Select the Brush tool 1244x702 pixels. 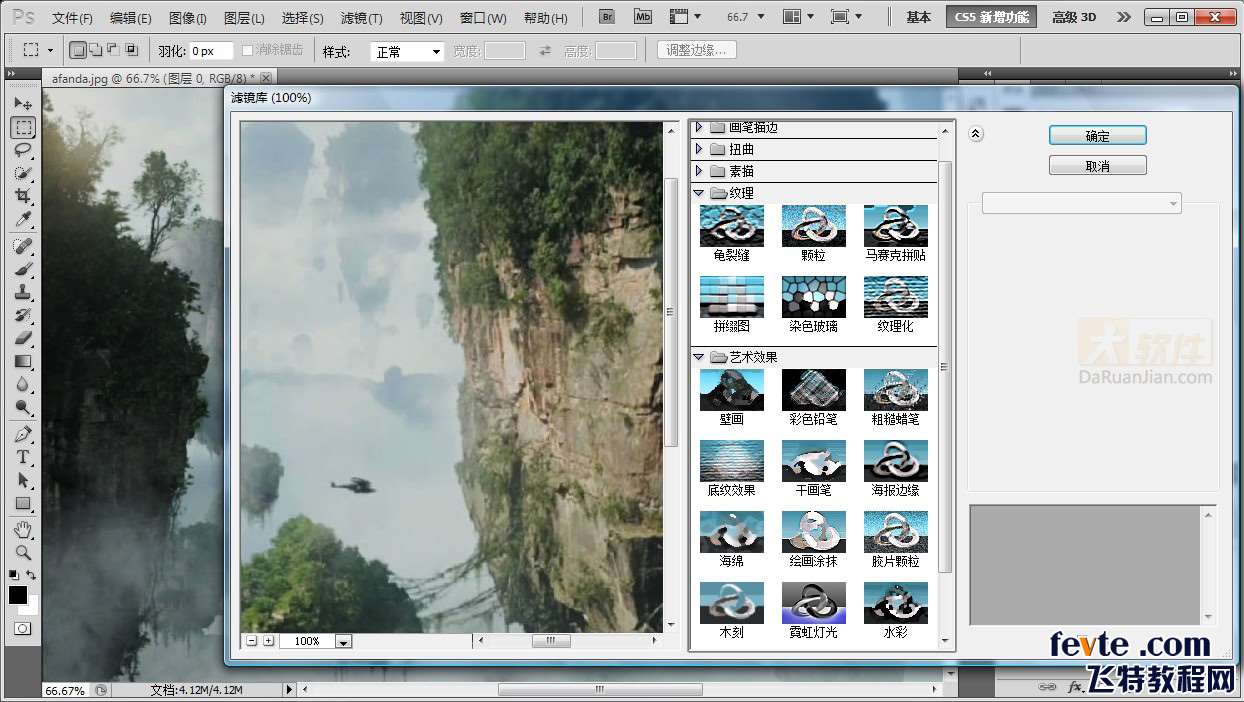(x=23, y=269)
